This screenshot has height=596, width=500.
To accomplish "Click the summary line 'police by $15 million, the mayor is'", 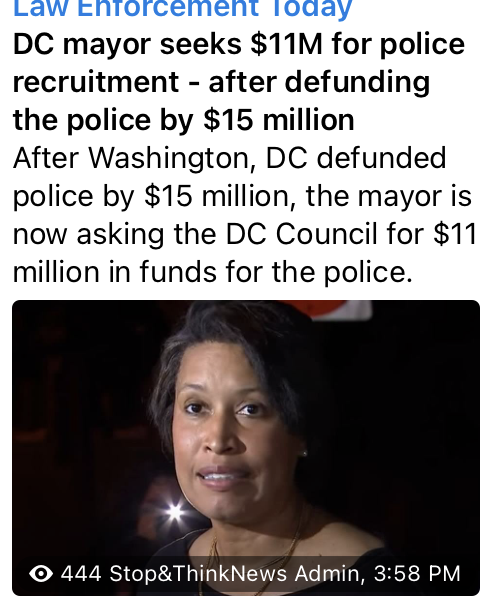I will tap(242, 197).
